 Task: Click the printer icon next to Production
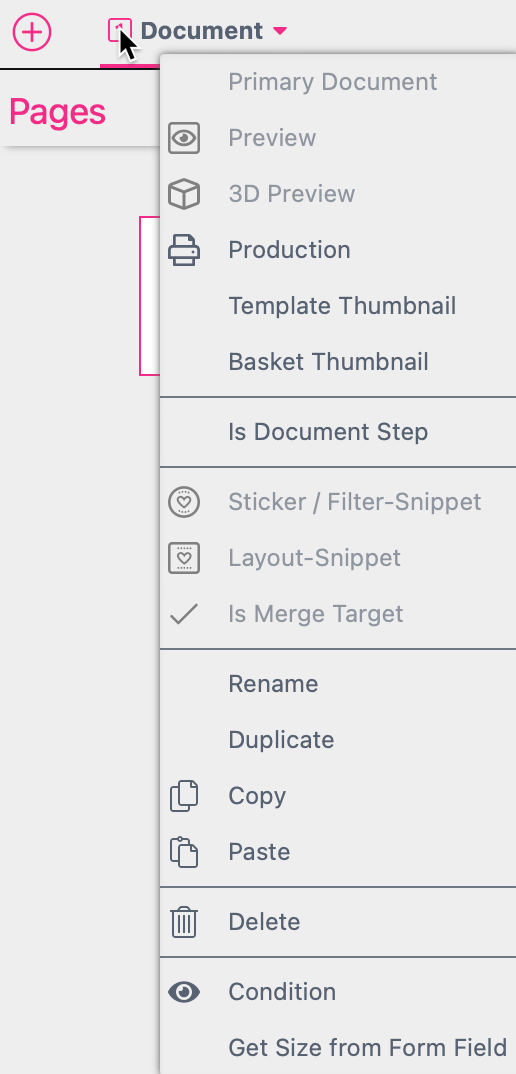[184, 250]
